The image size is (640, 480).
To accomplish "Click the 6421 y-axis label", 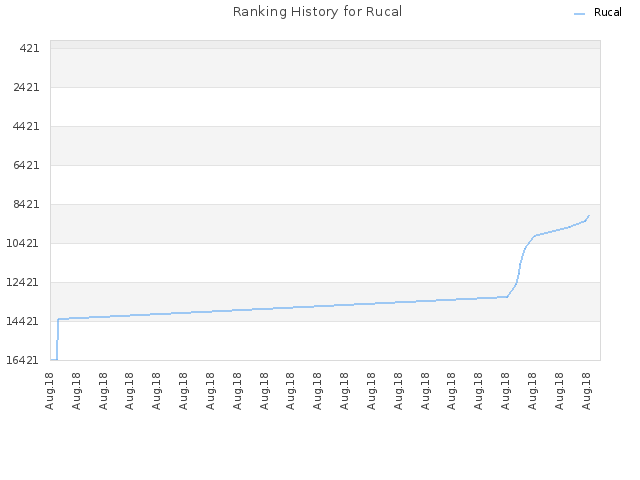I will [26, 165].
